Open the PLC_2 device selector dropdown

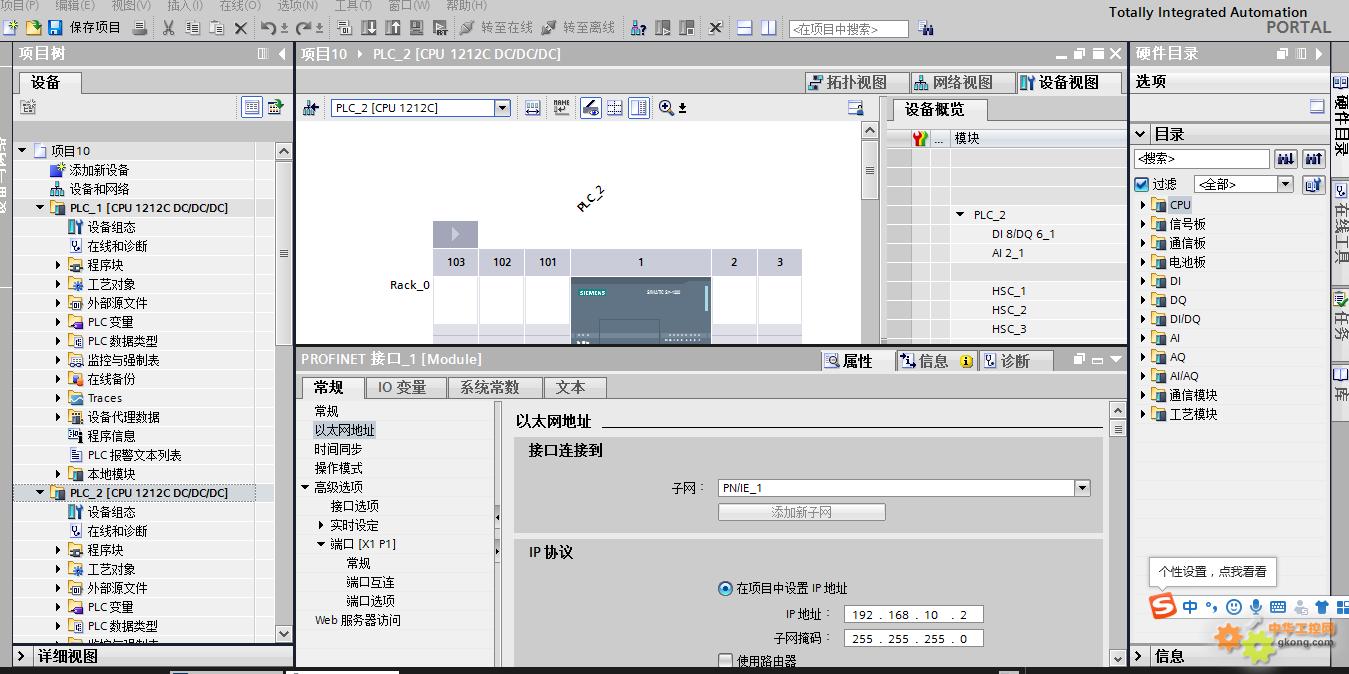coord(502,108)
